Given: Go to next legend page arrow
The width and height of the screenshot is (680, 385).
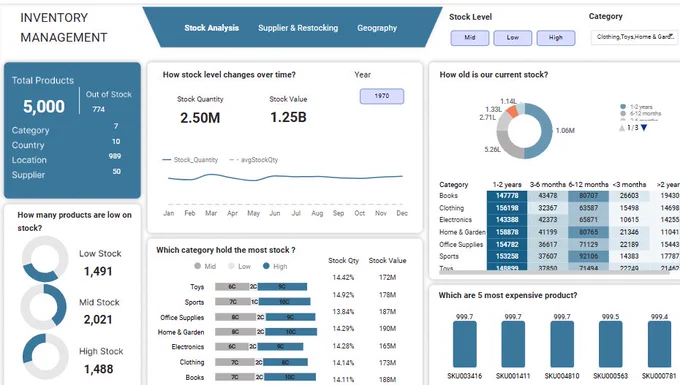Looking at the screenshot, I should 644,127.
